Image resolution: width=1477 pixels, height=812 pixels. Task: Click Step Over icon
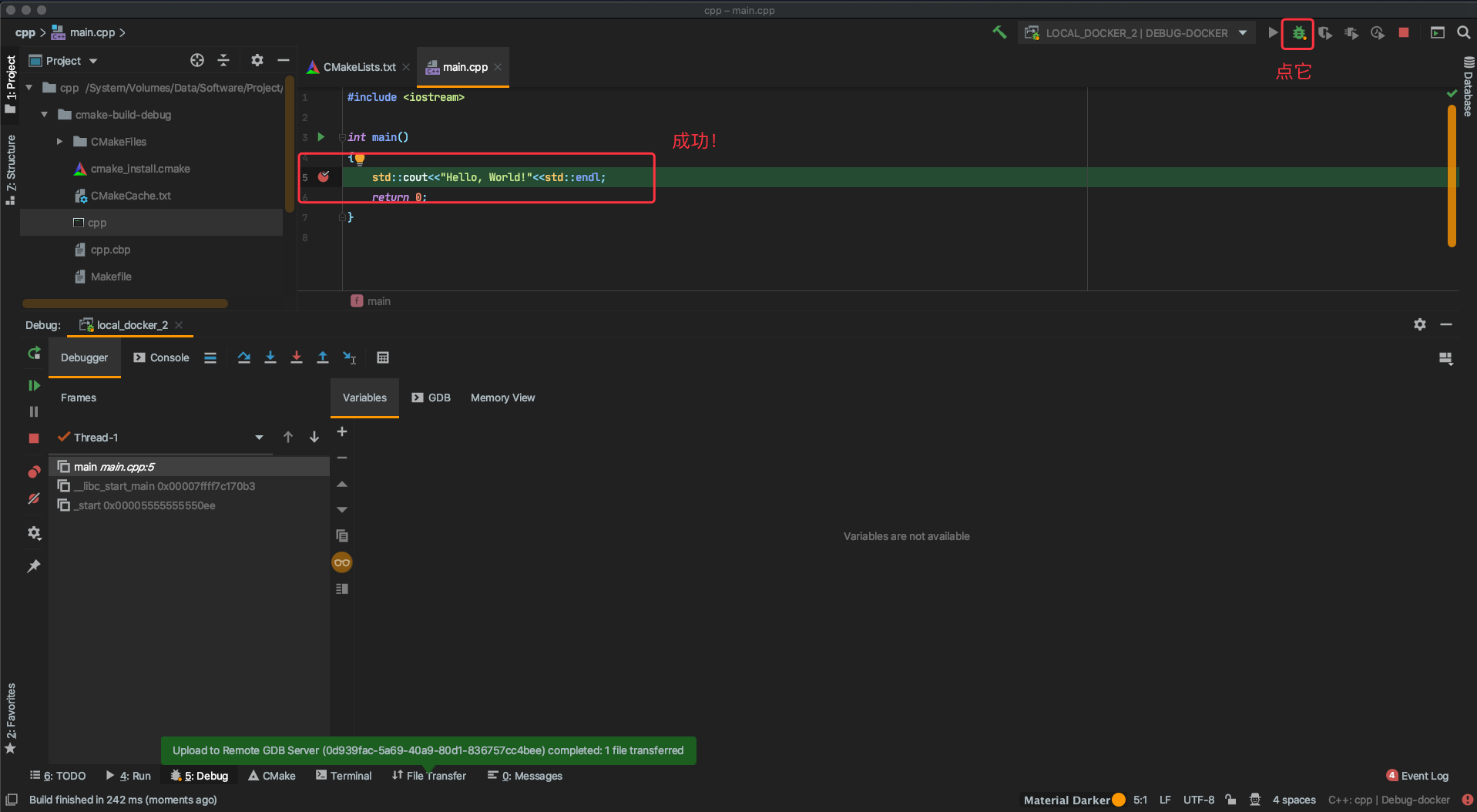pyautogui.click(x=244, y=357)
